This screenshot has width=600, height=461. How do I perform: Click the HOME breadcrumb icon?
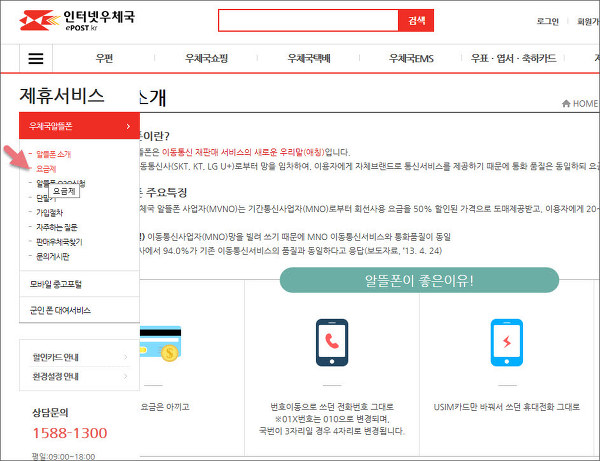click(566, 103)
